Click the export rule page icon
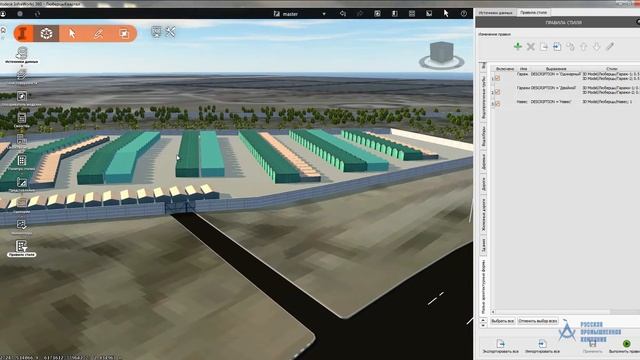The image size is (640, 360). (x=544, y=47)
